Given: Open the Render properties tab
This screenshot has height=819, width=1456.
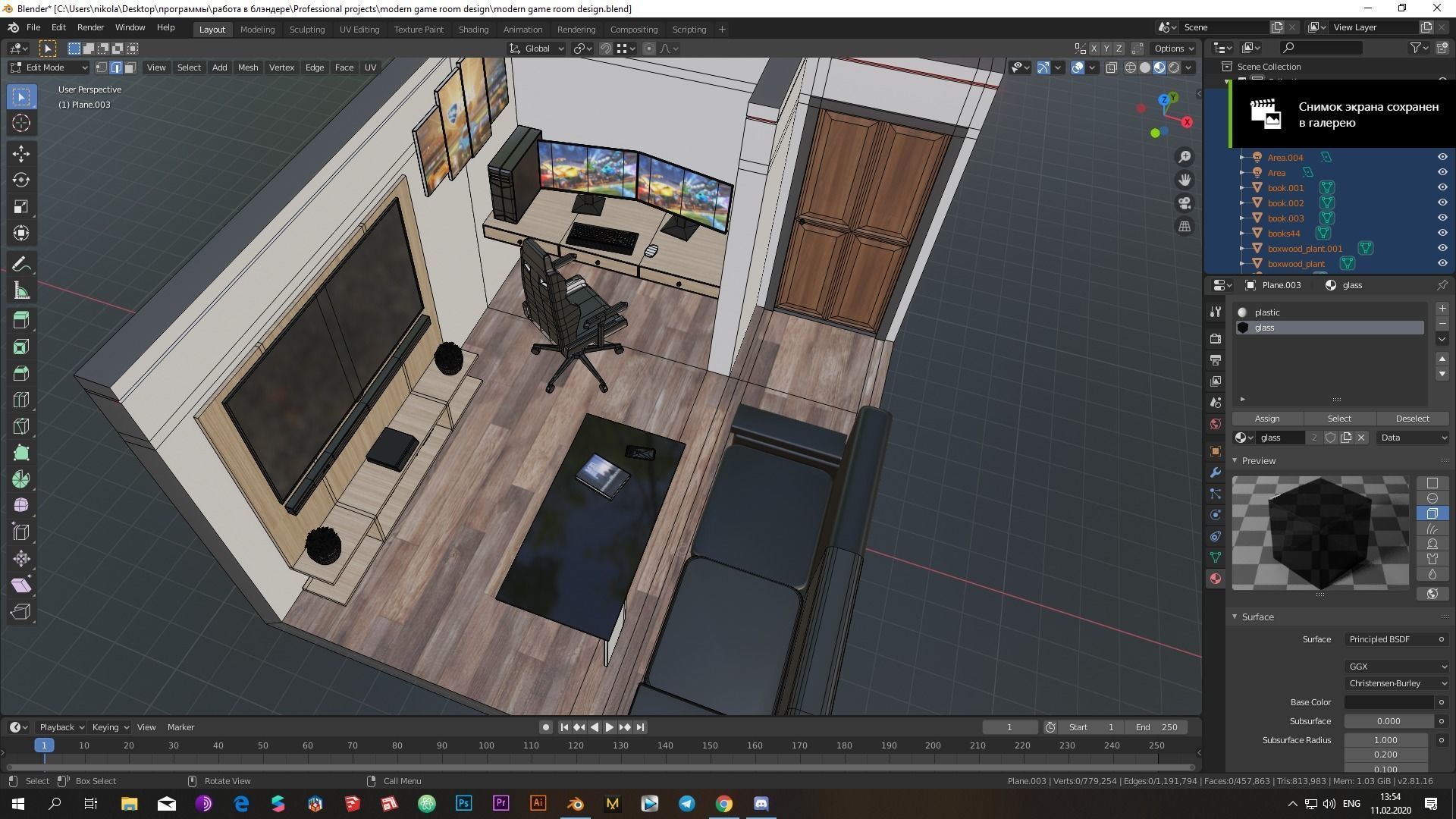Looking at the screenshot, I should pyautogui.click(x=1216, y=338).
